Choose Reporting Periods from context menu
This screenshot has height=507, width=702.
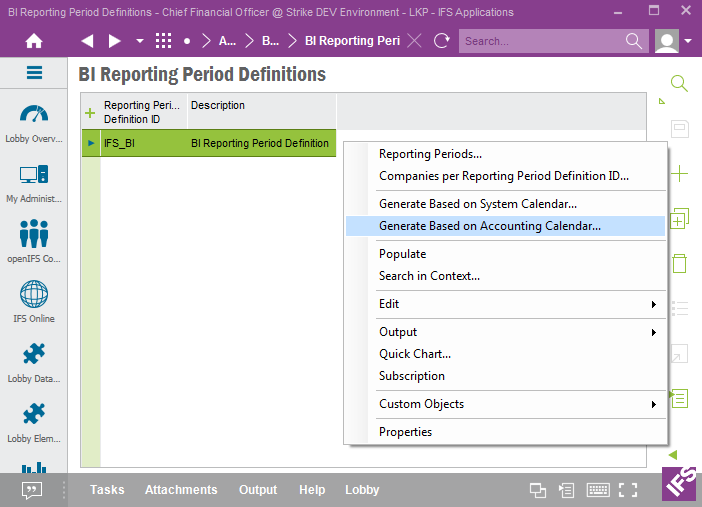coord(430,154)
